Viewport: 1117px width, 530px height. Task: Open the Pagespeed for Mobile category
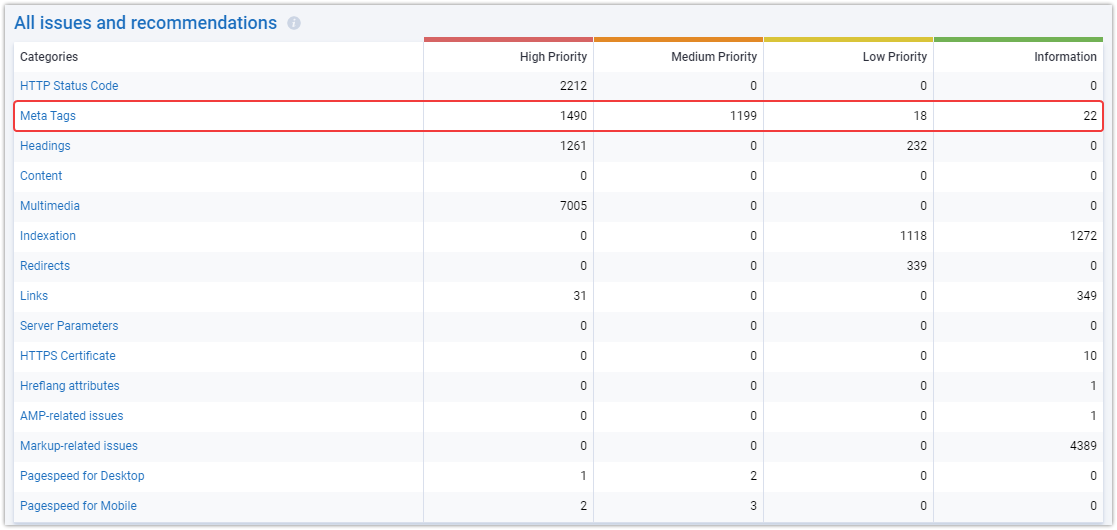[78, 506]
